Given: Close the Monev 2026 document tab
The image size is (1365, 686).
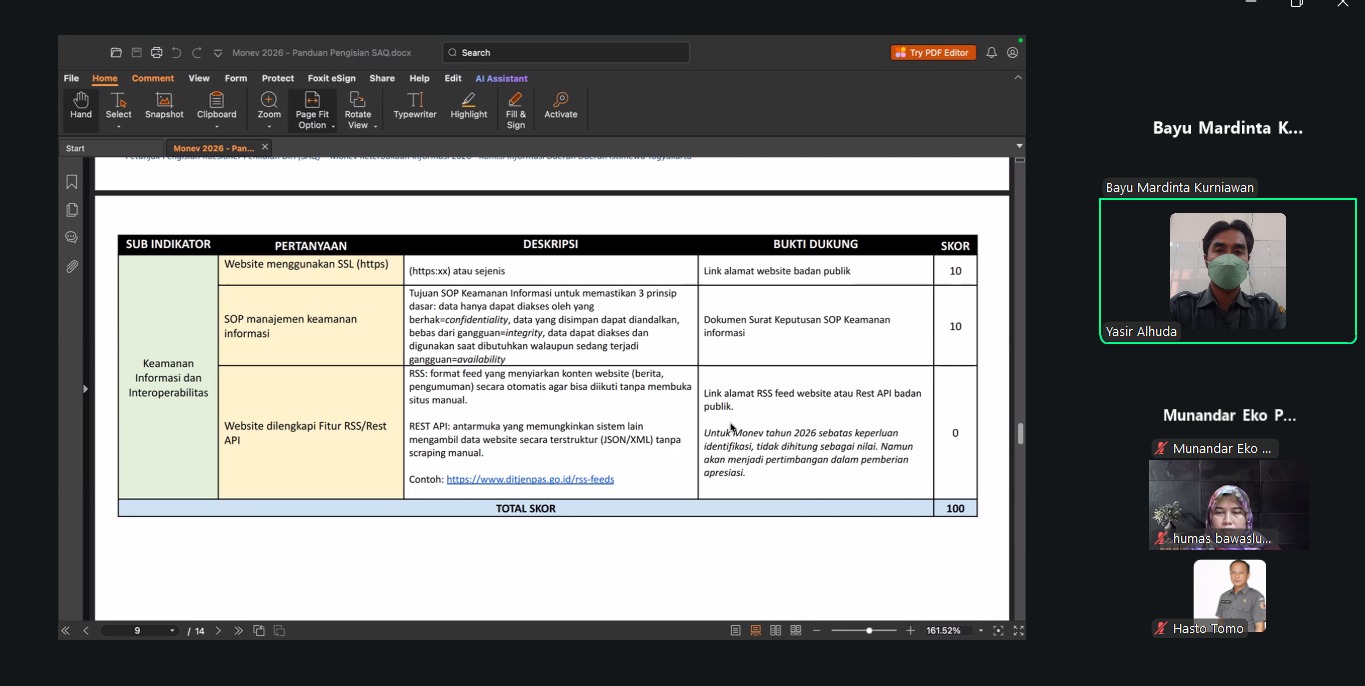Looking at the screenshot, I should coord(265,147).
